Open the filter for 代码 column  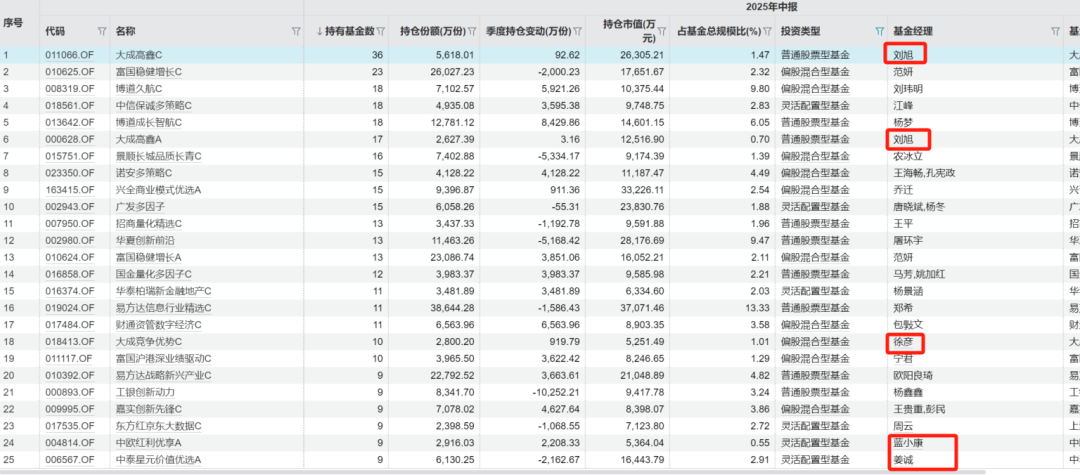tap(102, 31)
